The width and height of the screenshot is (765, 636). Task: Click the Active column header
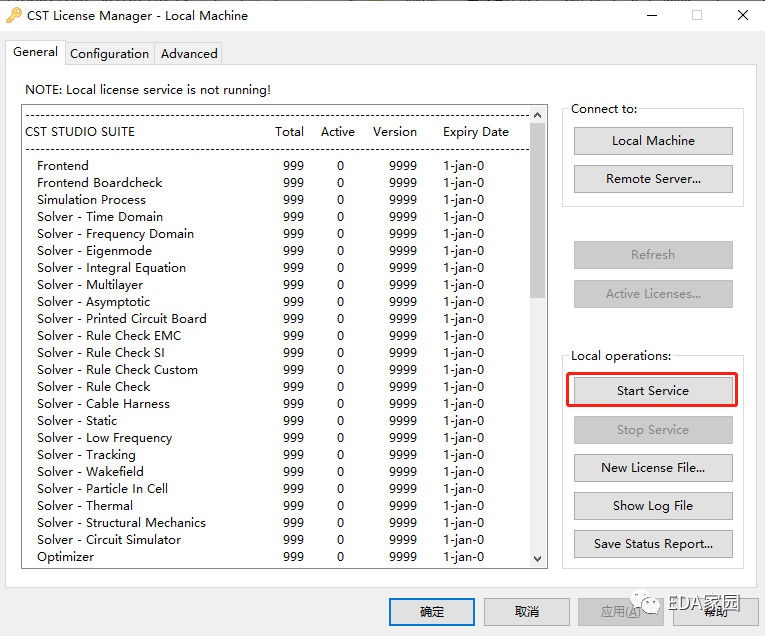click(338, 132)
